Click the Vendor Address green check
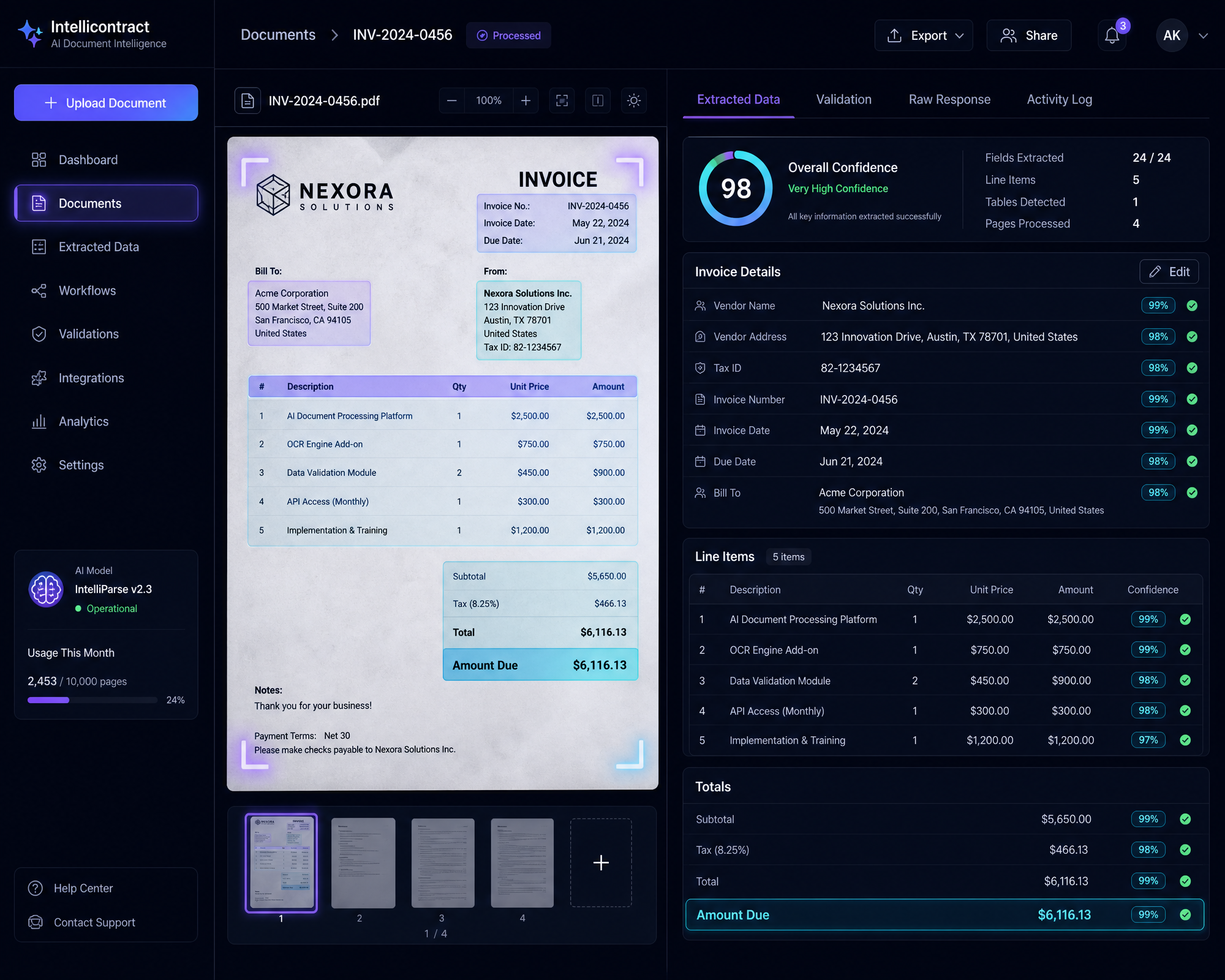Viewport: 1225px width, 980px height. point(1192,336)
